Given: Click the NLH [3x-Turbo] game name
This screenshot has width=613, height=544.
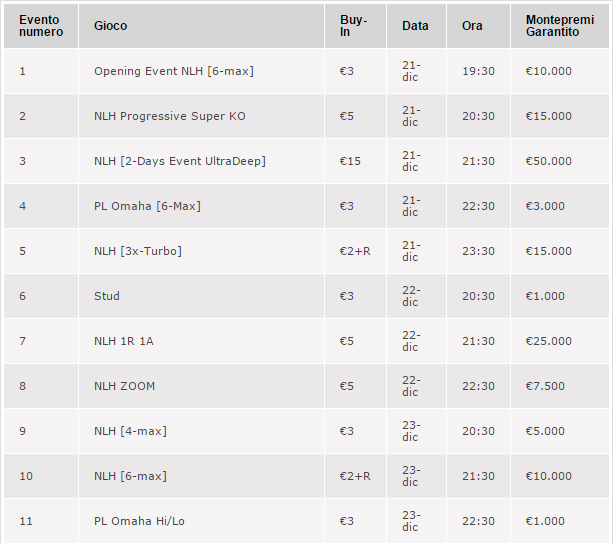Looking at the screenshot, I should pyautogui.click(x=138, y=251).
